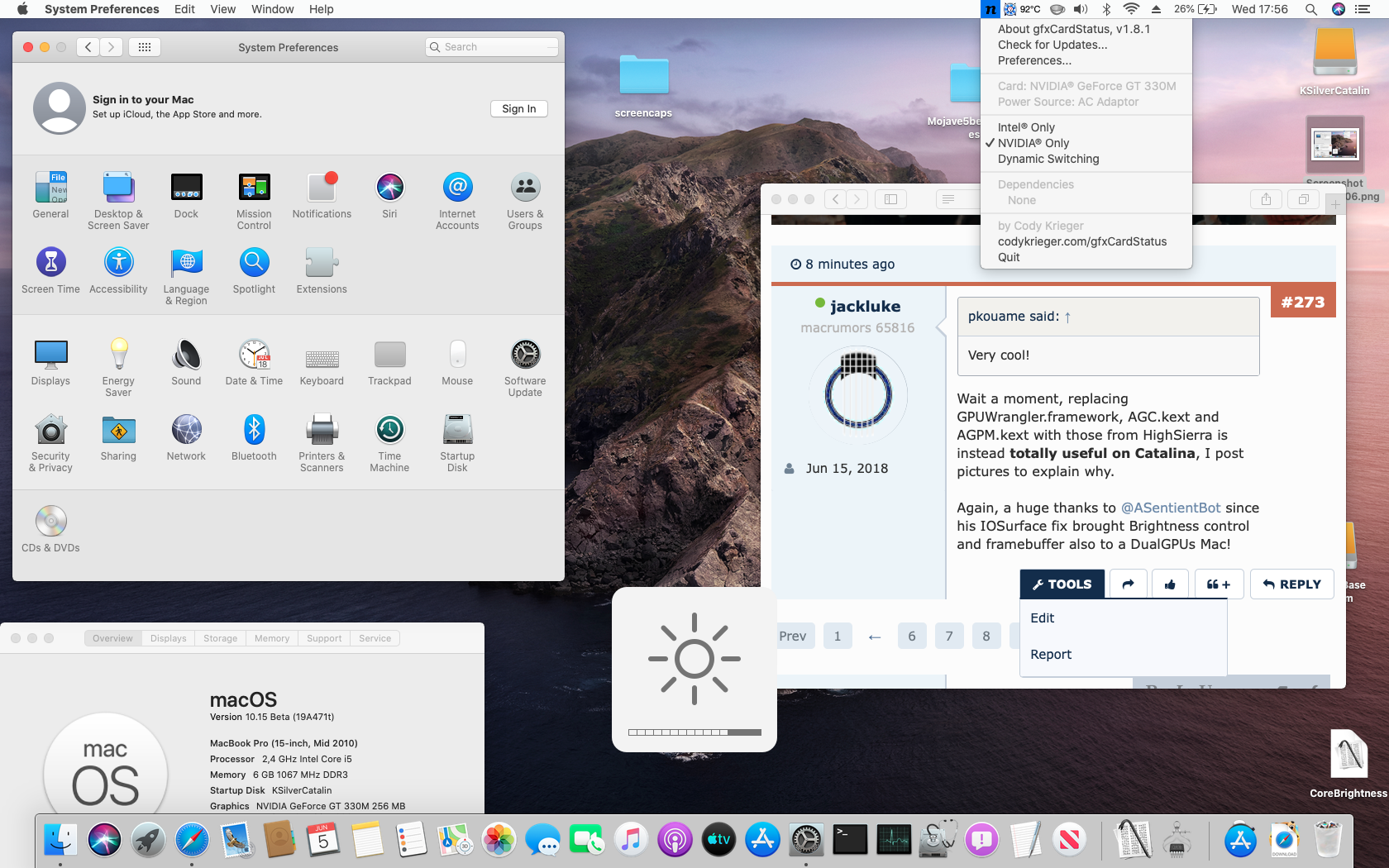This screenshot has width=1389, height=868.
Task: Switch to the Displays tab in About This Mac
Action: pyautogui.click(x=169, y=638)
